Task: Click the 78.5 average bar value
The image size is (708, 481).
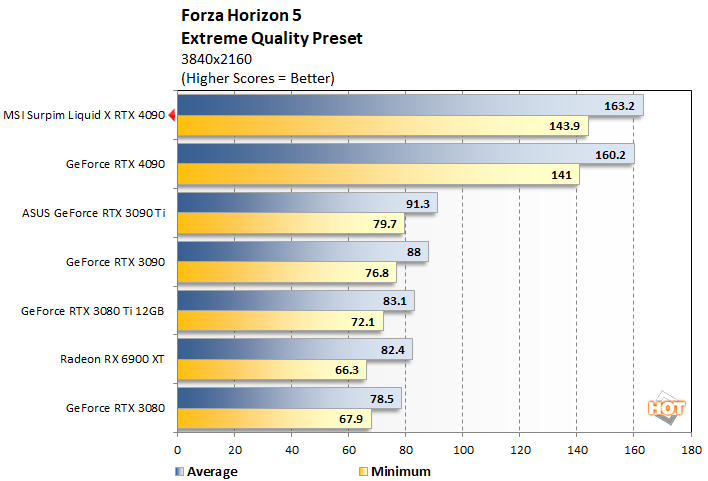Action: tap(382, 399)
